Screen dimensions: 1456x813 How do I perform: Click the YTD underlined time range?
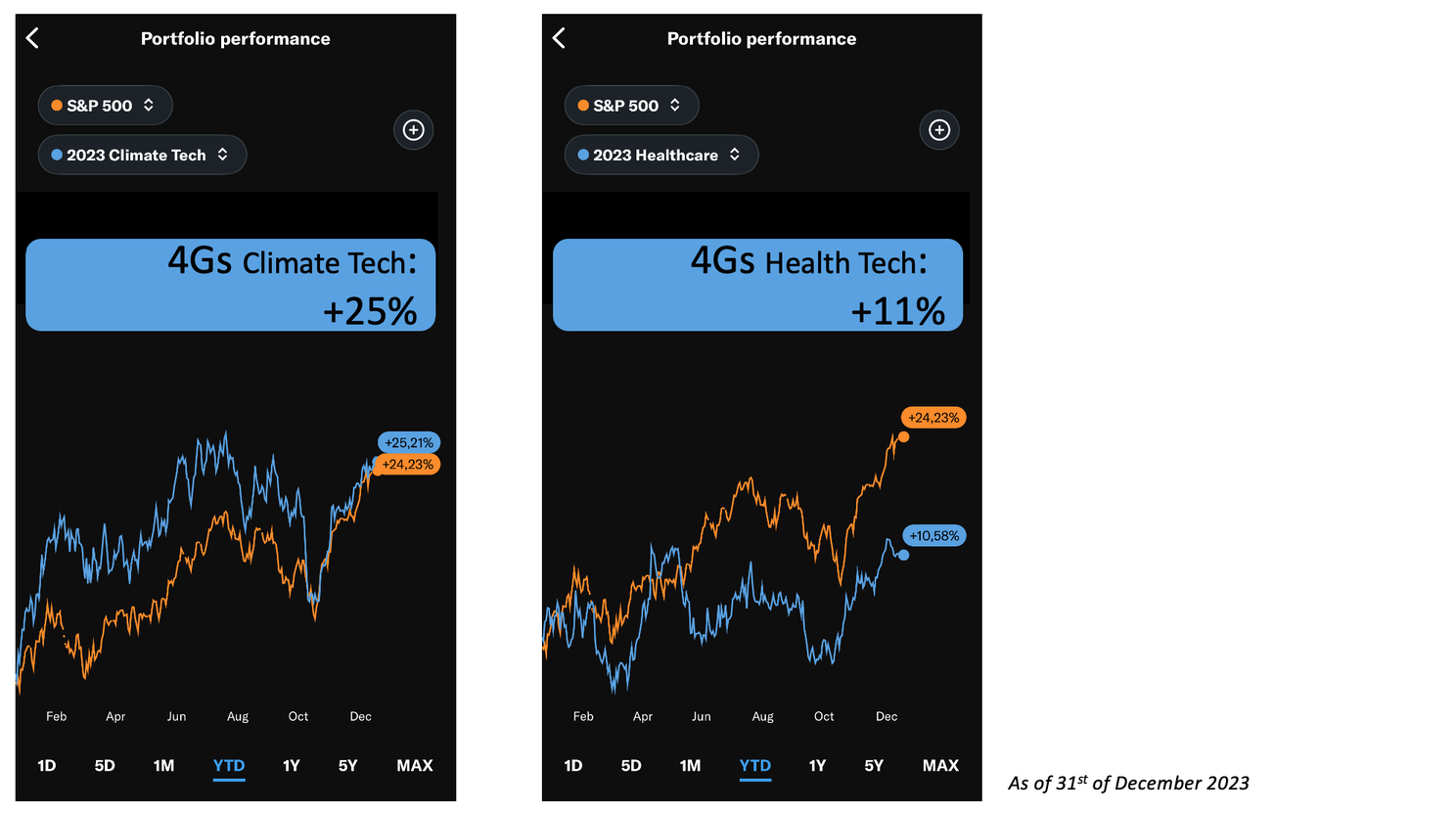(228, 766)
